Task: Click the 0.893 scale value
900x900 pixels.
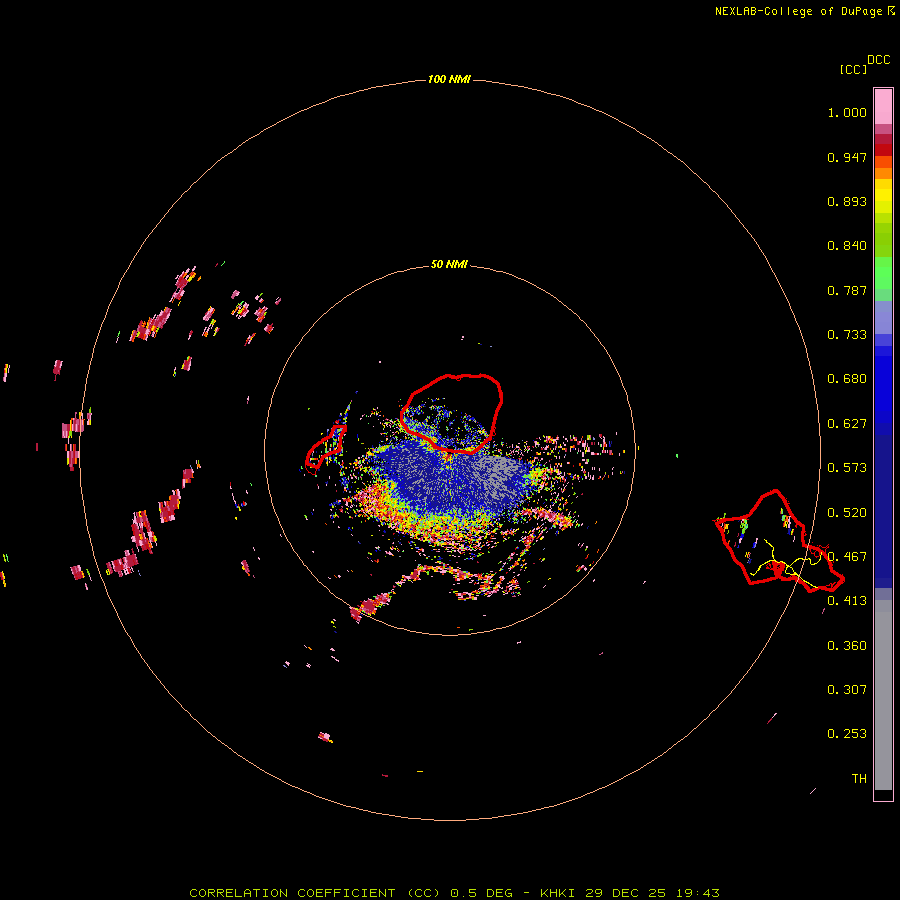Action: pos(847,201)
